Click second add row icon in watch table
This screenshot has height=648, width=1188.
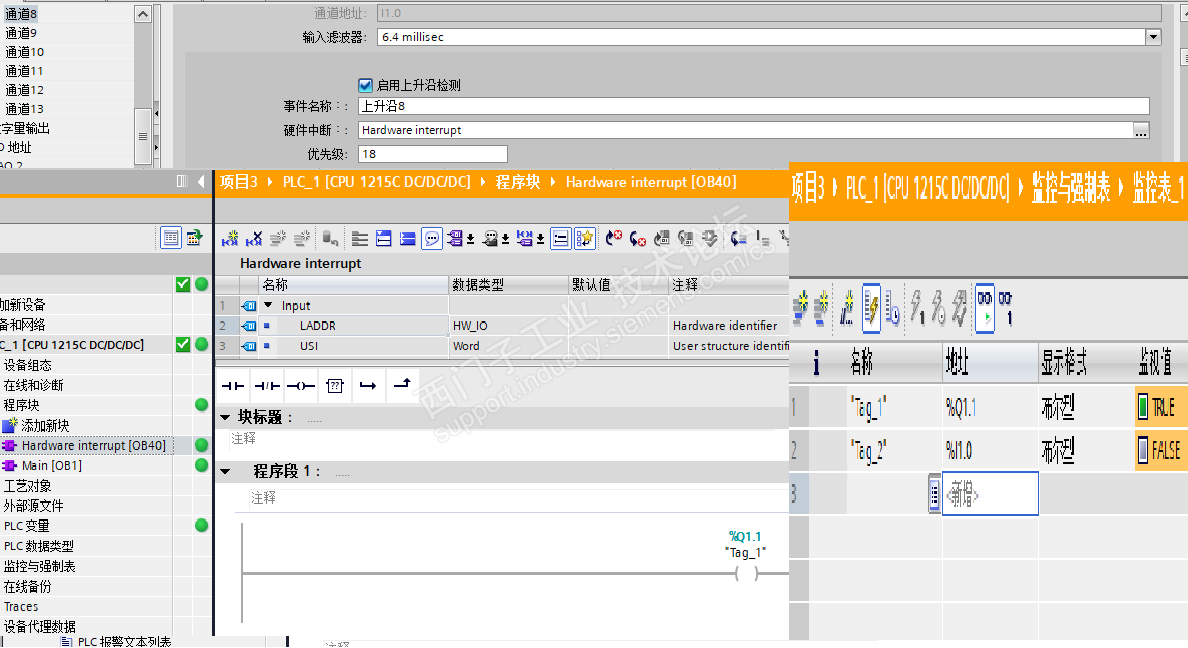point(821,308)
